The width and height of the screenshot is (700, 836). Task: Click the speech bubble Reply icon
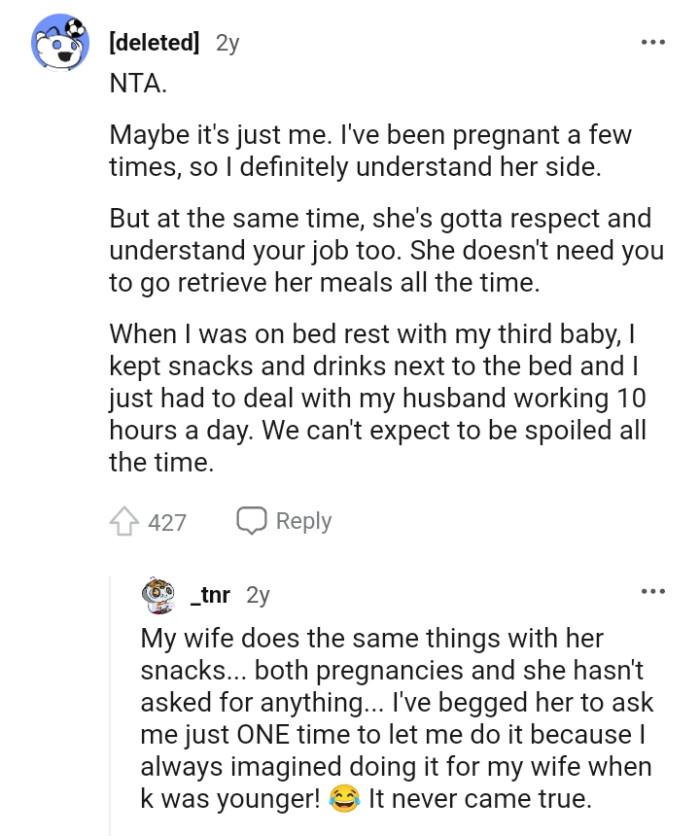pyautogui.click(x=251, y=520)
